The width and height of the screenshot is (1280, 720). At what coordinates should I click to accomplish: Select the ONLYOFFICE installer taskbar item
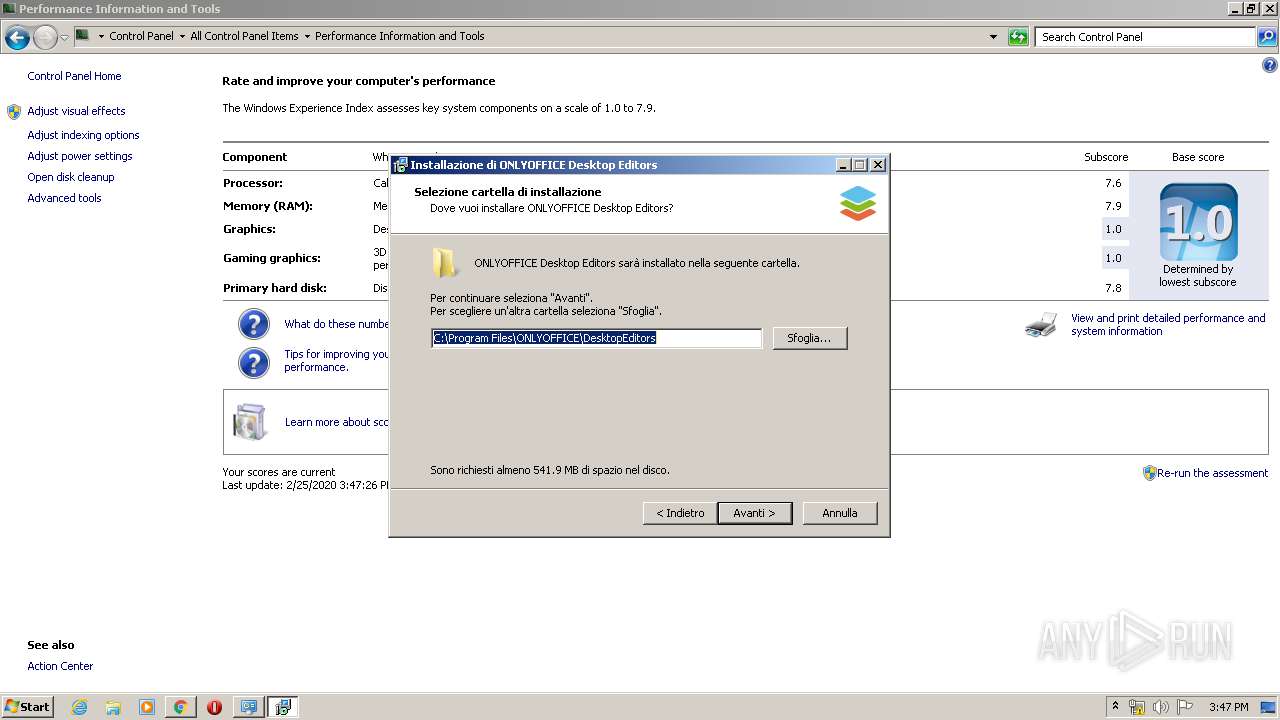[283, 707]
